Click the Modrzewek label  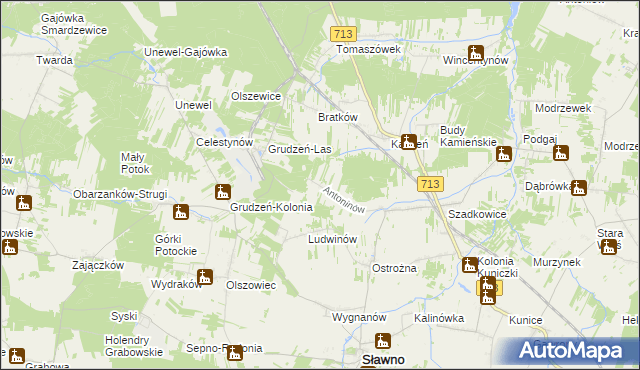[563, 109]
